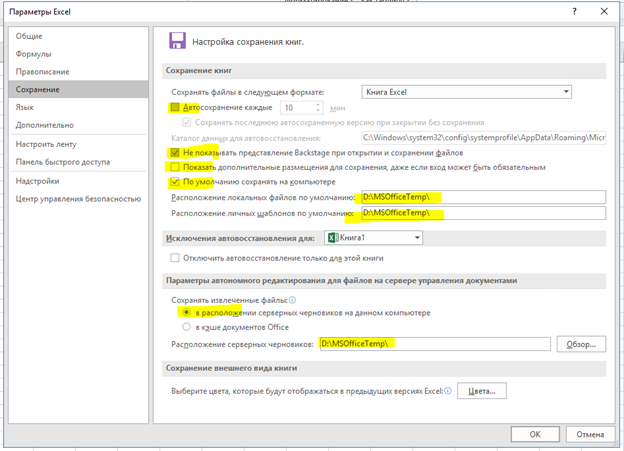Click the OK button

point(535,434)
